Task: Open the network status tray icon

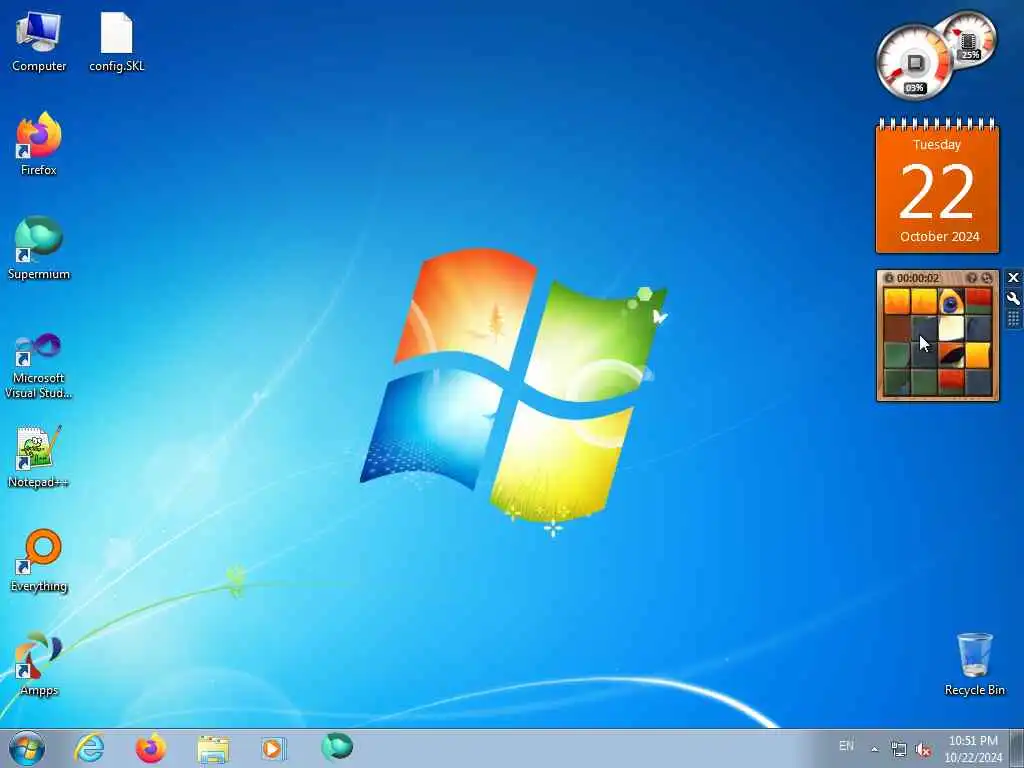Action: pyautogui.click(x=899, y=750)
